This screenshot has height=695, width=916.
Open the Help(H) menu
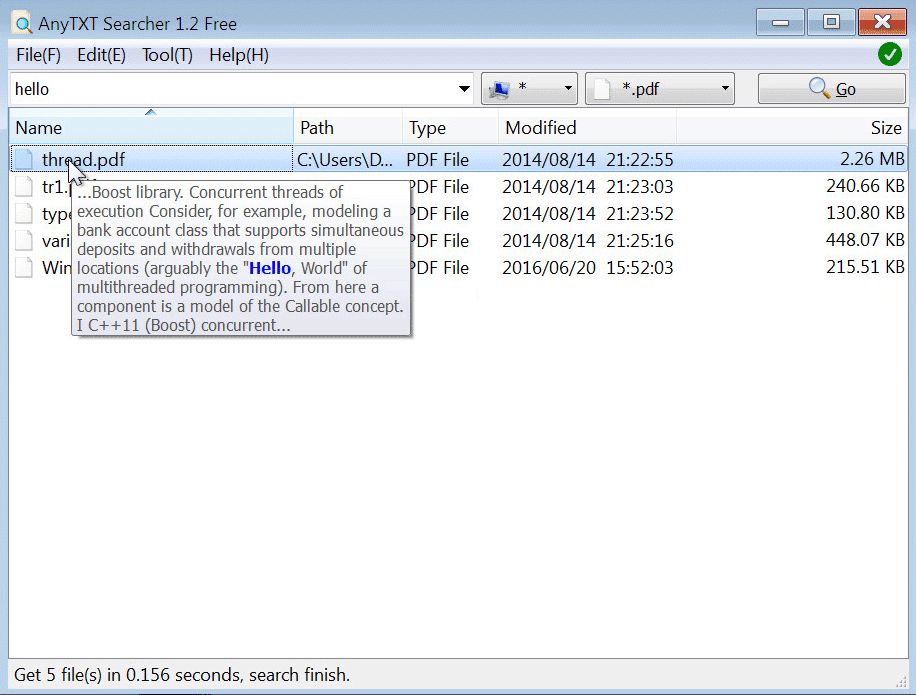pos(239,55)
